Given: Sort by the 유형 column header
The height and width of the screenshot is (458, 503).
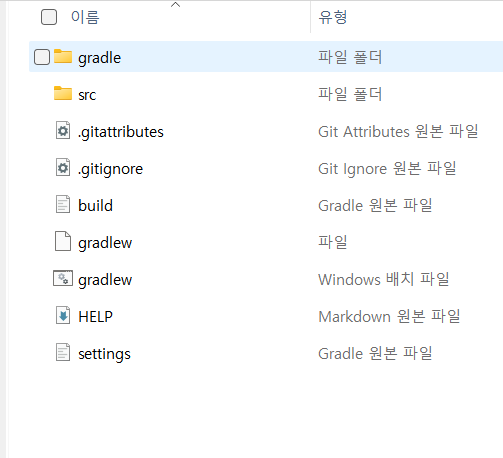Looking at the screenshot, I should (333, 17).
